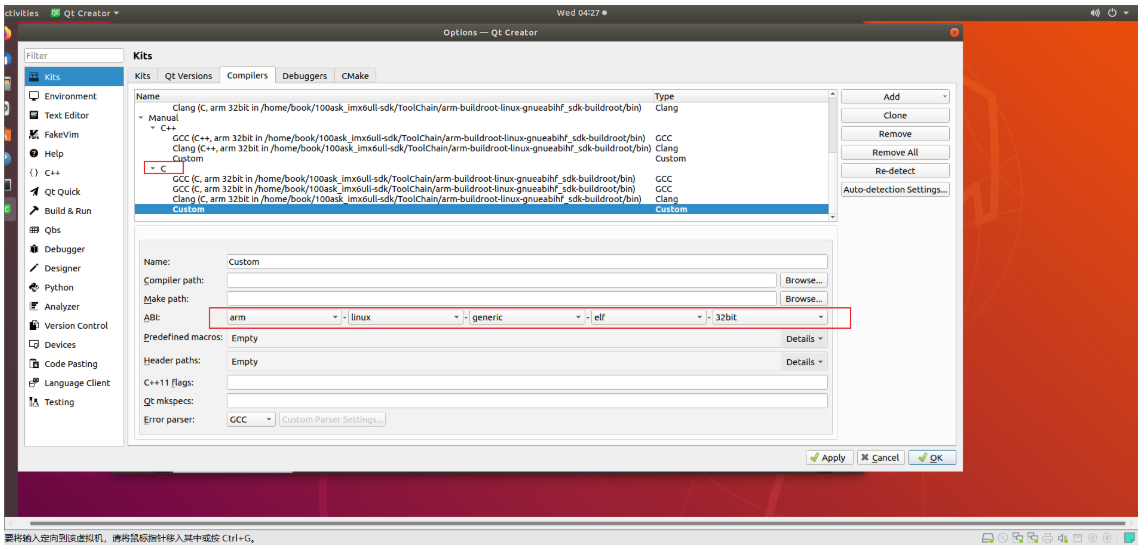Select the Kits category icon in sidebar
Screen dimensions: 1148x550
click(34, 77)
